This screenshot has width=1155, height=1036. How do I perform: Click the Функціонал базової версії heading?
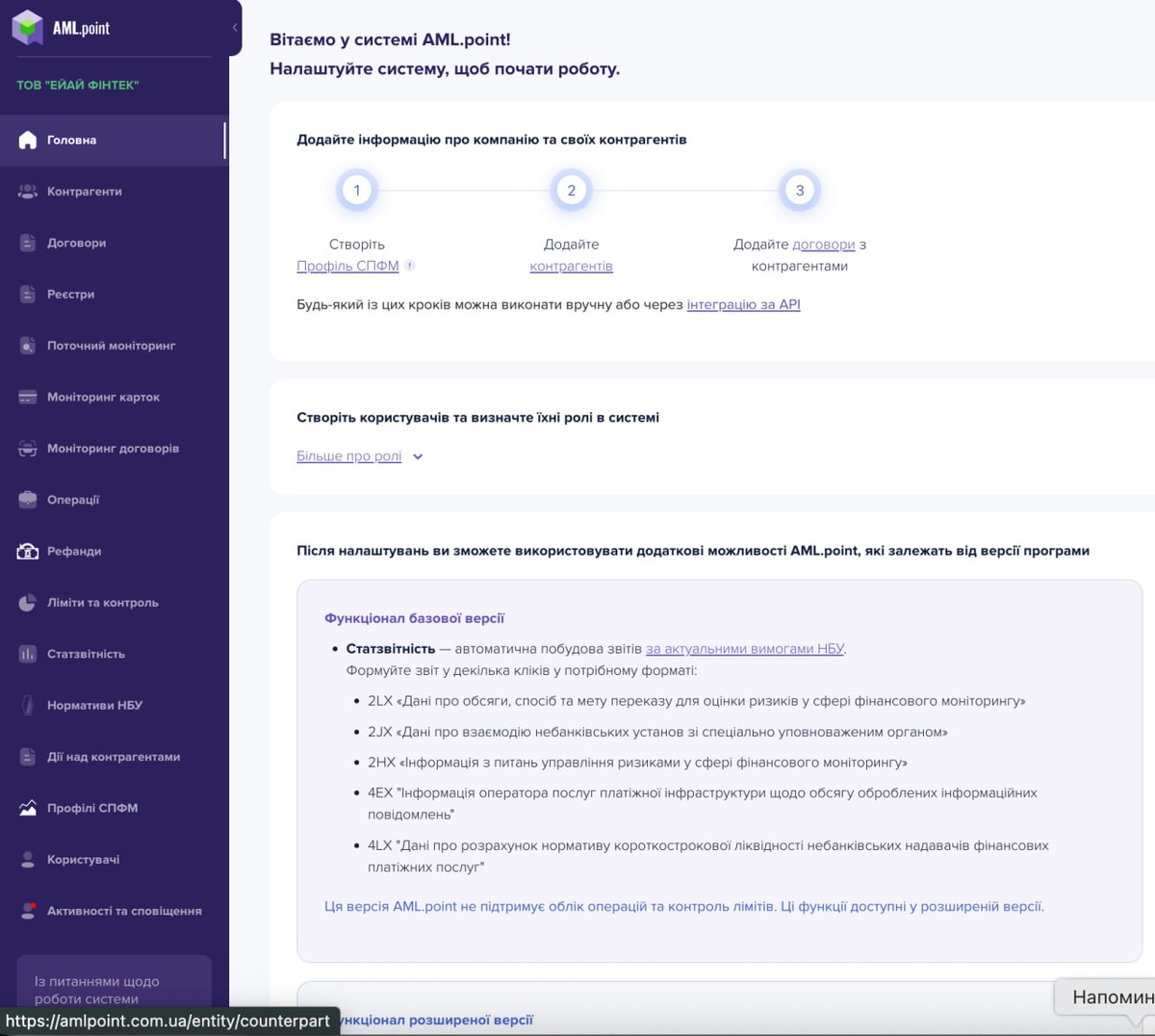[415, 618]
